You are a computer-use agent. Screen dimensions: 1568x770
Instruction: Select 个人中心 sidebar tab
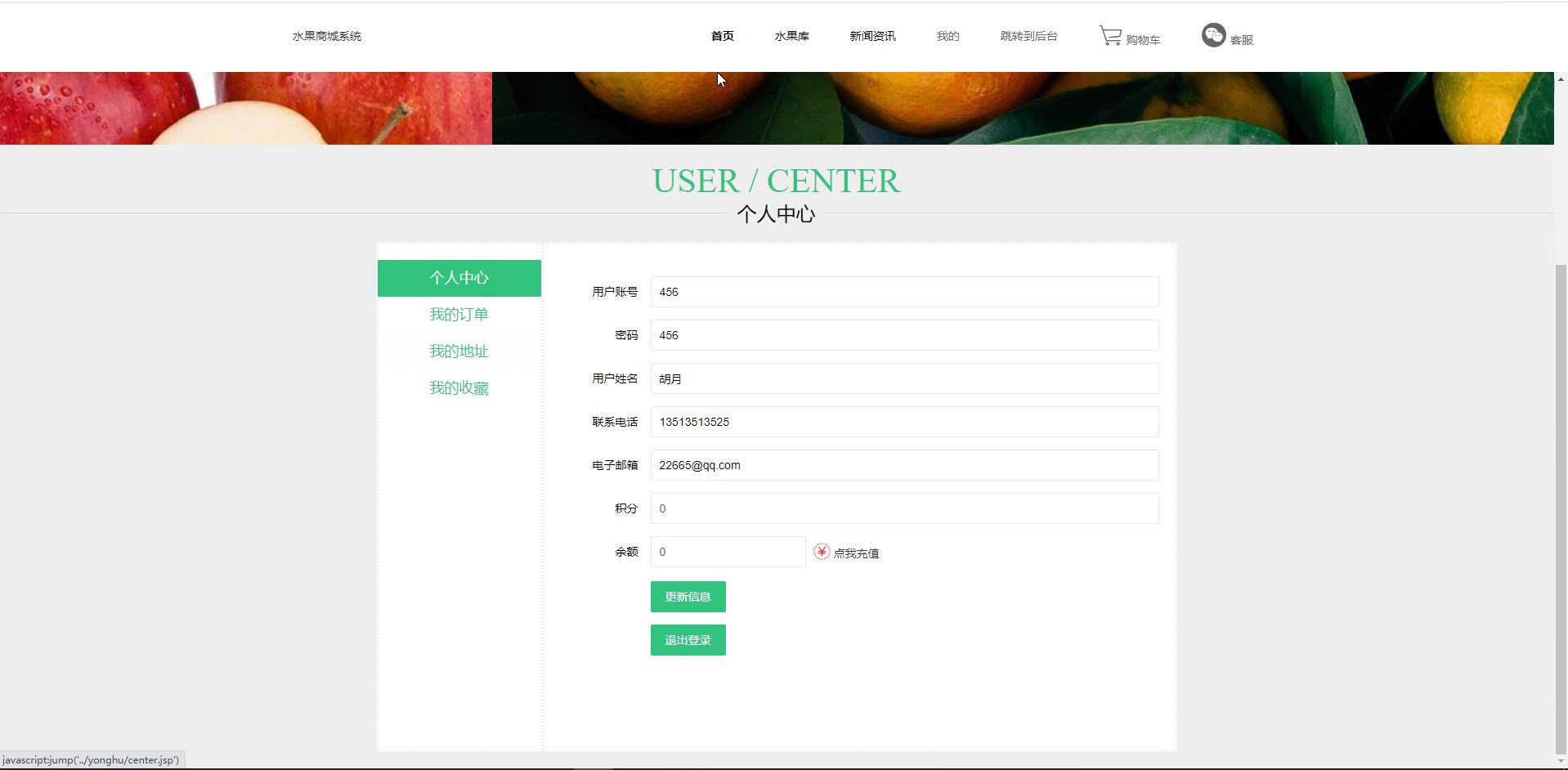click(x=459, y=278)
